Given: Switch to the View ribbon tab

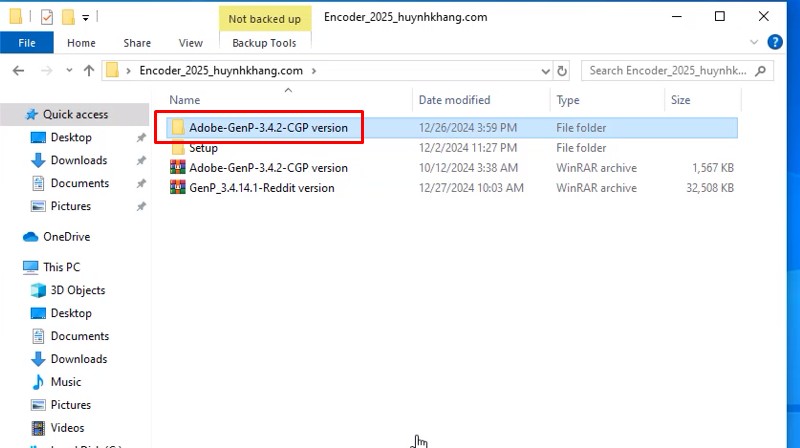Looking at the screenshot, I should click(190, 43).
